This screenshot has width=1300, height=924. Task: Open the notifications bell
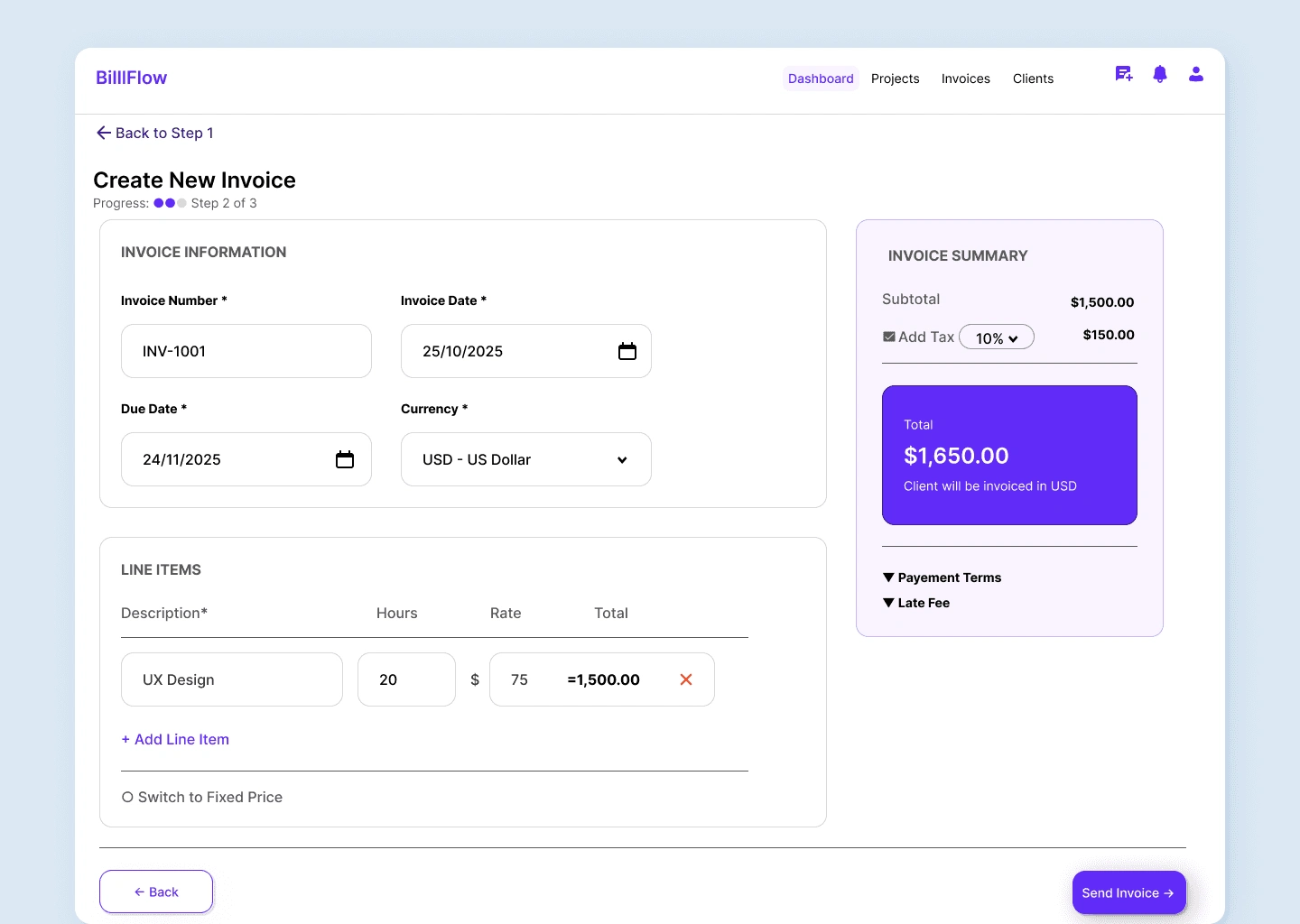click(1160, 74)
